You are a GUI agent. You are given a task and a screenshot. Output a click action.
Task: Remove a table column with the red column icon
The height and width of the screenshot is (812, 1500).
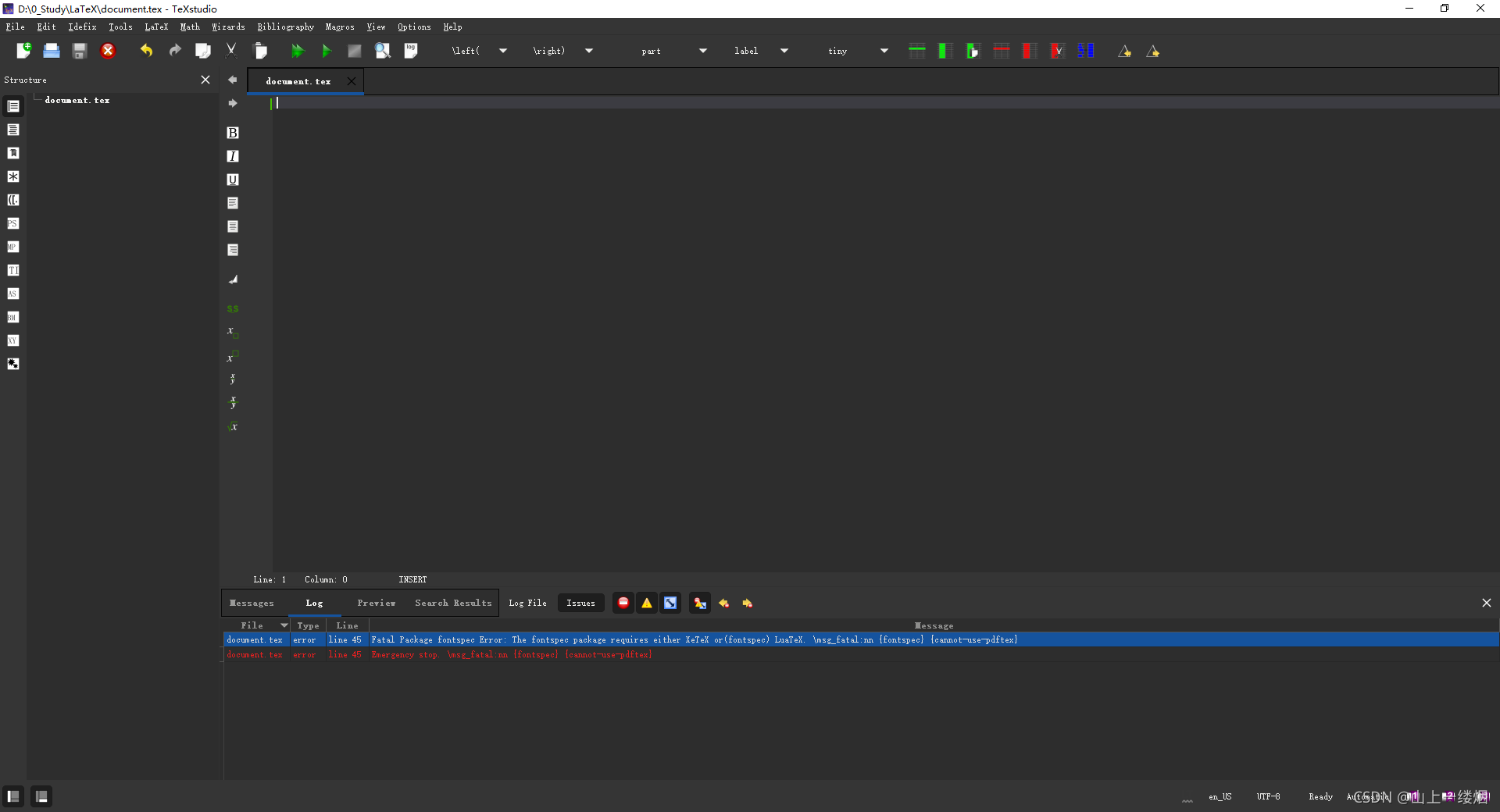point(1030,51)
